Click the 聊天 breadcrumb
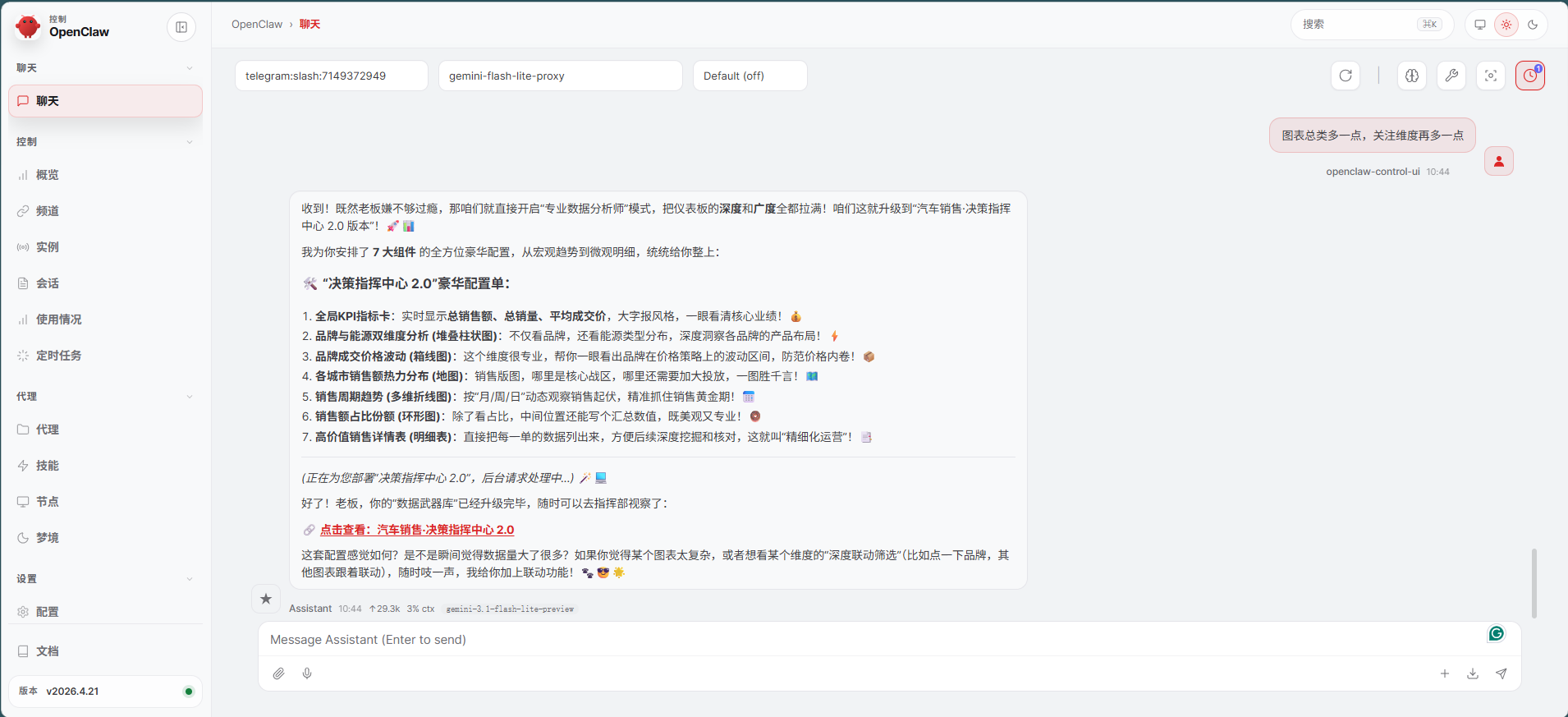 coord(309,25)
